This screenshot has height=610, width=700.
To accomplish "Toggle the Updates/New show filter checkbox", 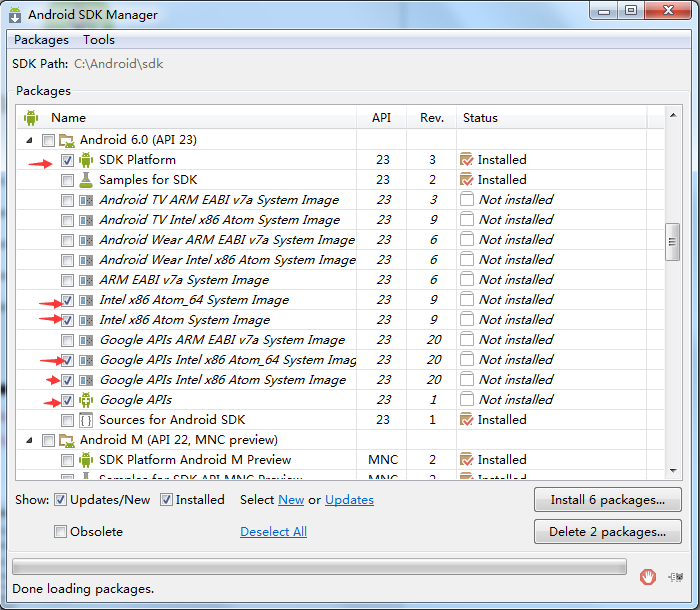I will coord(60,500).
